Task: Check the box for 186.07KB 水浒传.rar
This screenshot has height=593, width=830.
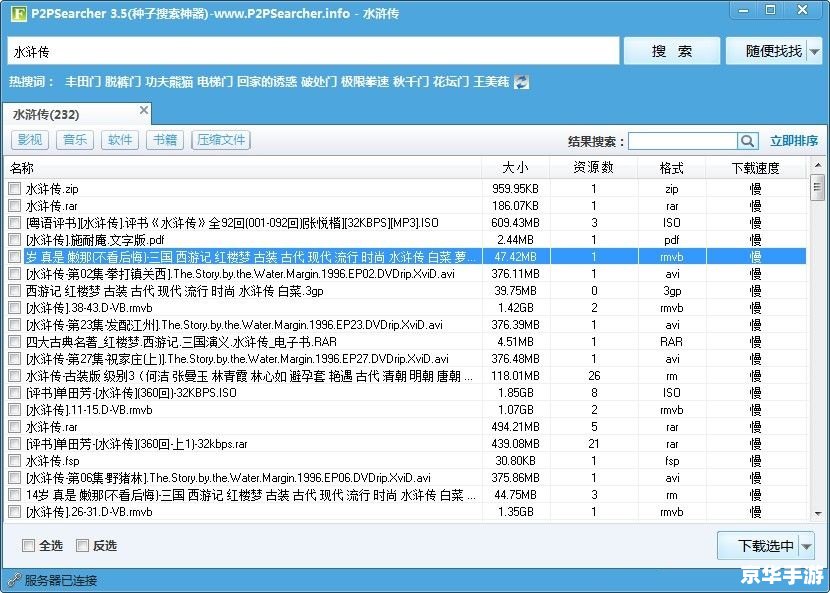Action: 15,205
